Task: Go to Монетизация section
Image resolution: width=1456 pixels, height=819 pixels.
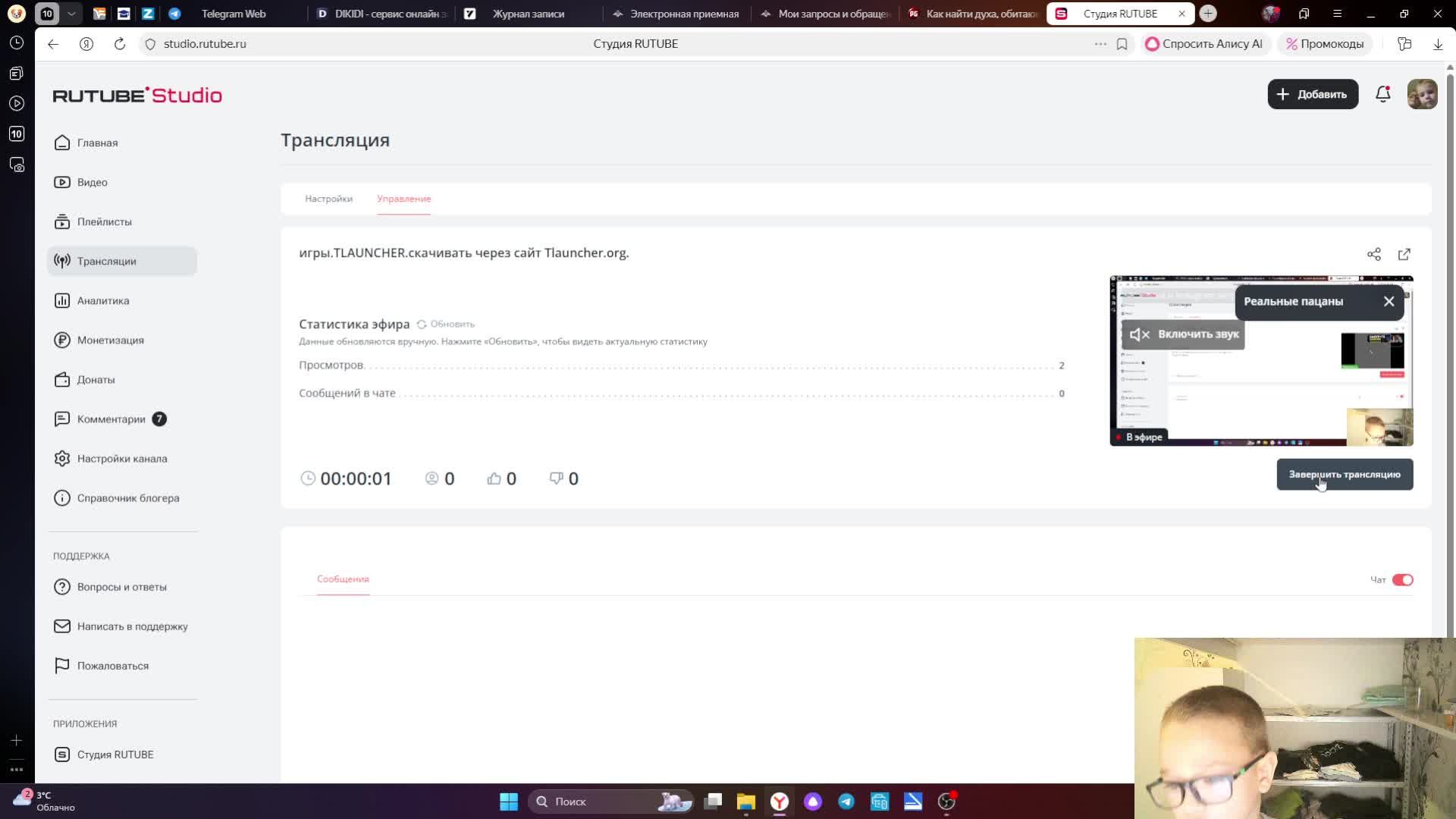Action: point(110,340)
